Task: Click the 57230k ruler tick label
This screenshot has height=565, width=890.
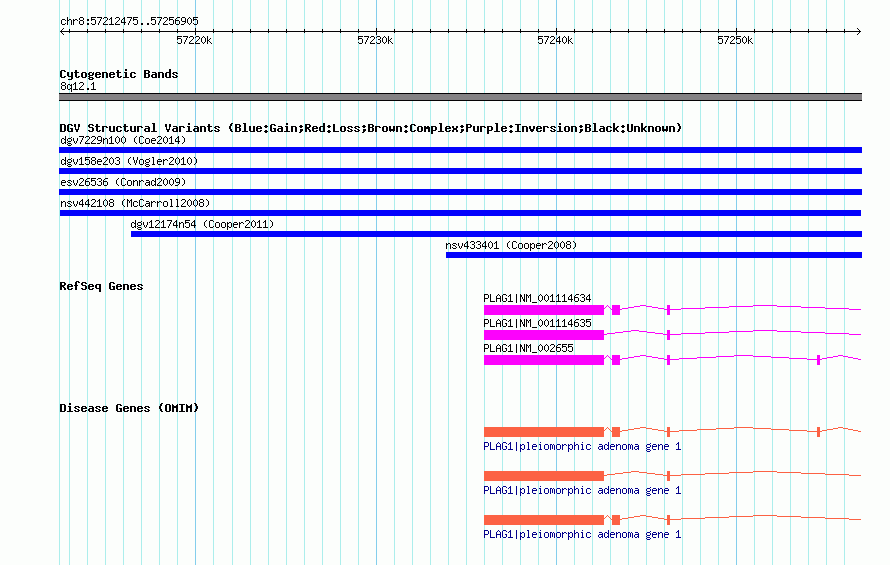Action: [x=375, y=40]
